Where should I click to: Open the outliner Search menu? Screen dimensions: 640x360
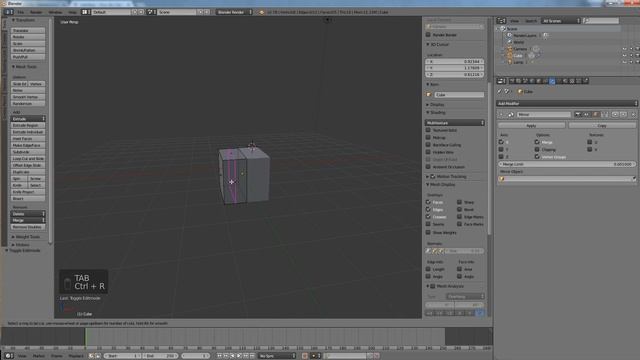tap(531, 21)
